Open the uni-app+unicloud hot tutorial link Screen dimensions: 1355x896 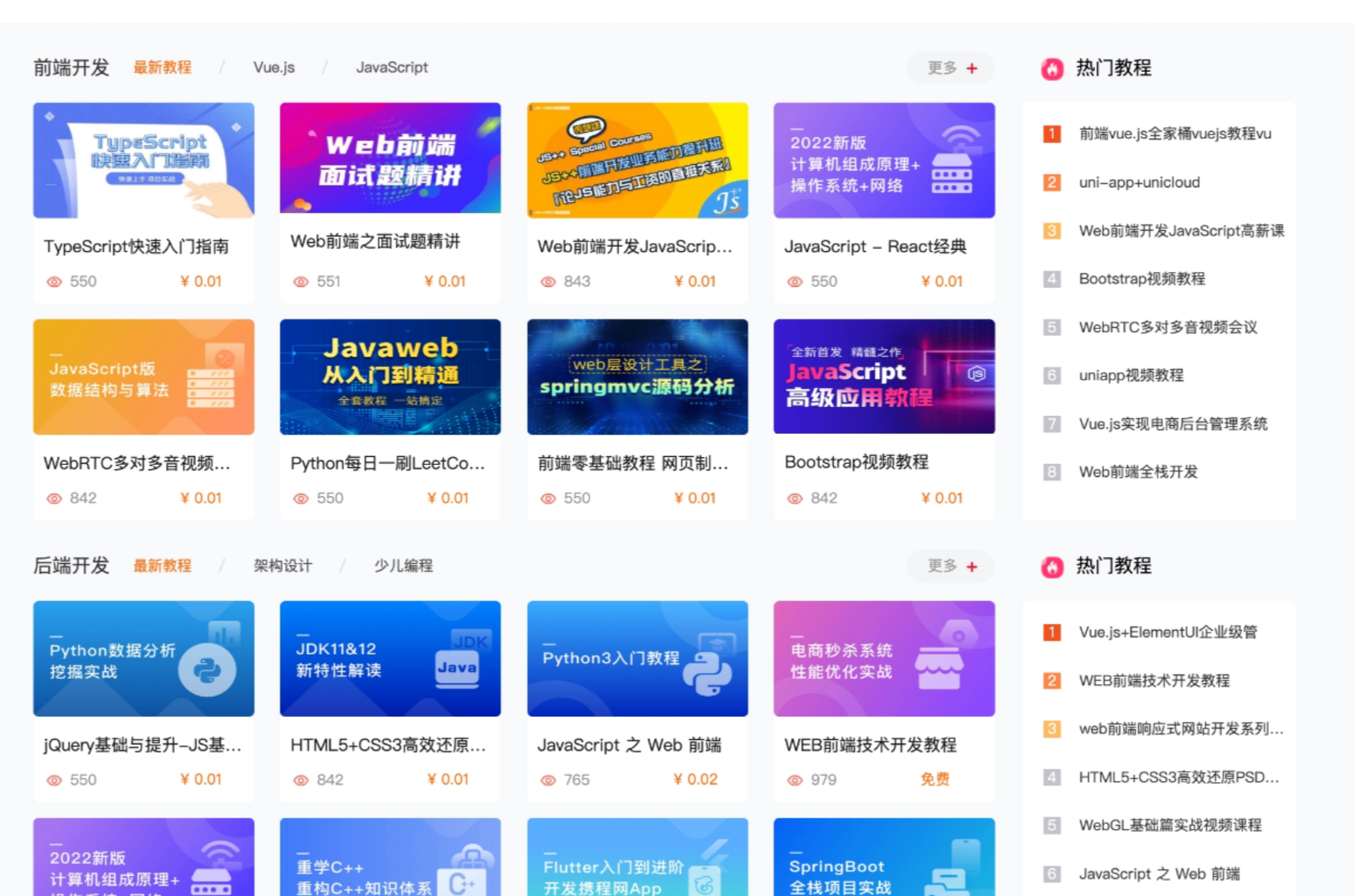click(x=1138, y=183)
